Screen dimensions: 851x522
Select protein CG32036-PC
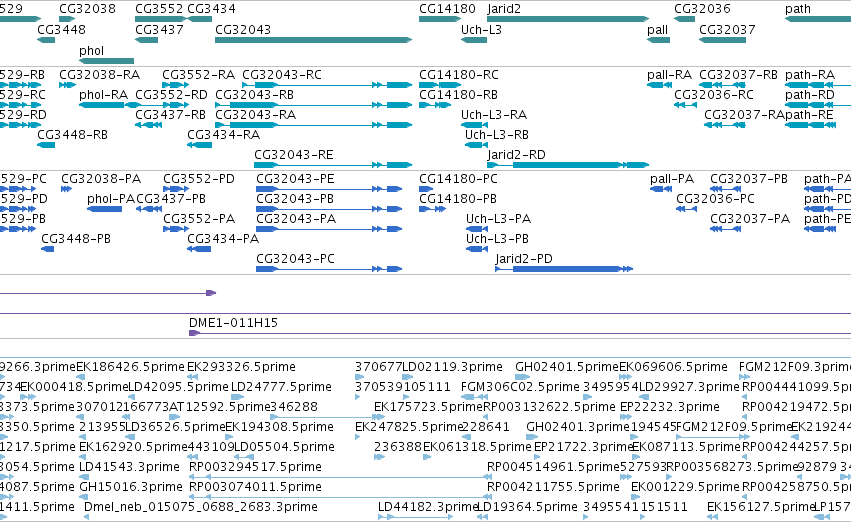[715, 199]
